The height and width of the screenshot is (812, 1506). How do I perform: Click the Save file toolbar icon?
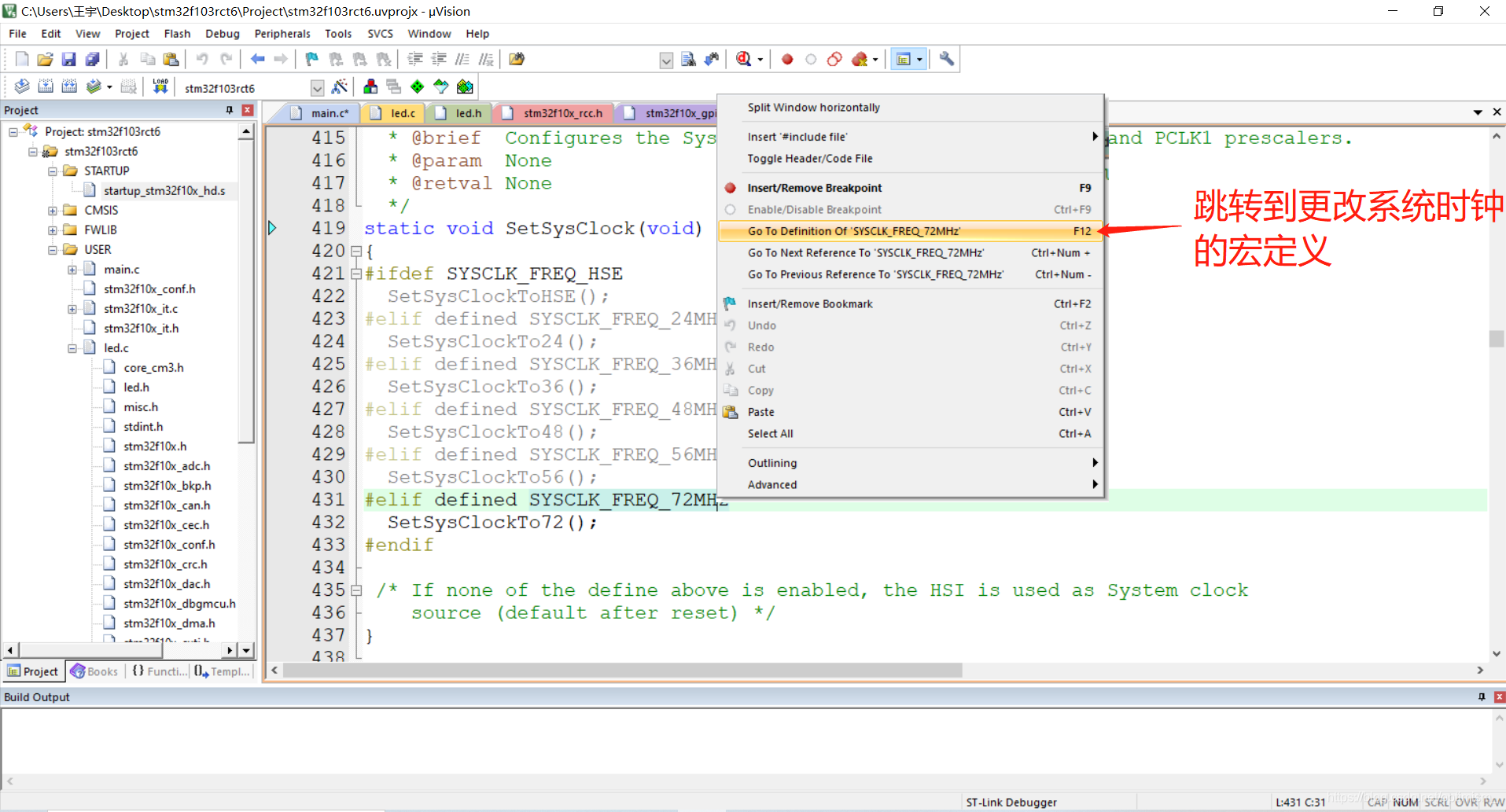pos(68,59)
